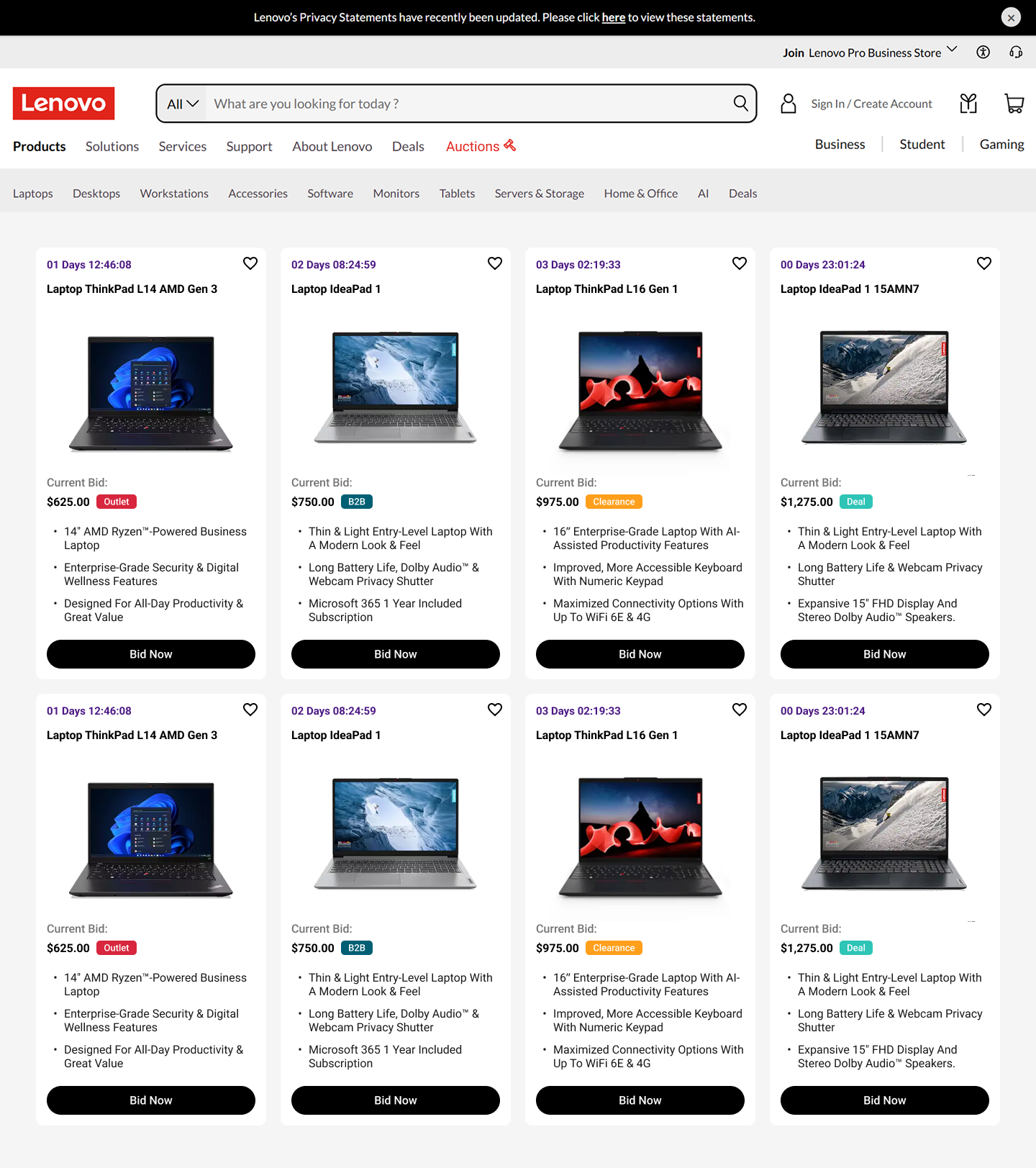Dismiss the privacy statement banner
This screenshot has height=1168, width=1036.
(1011, 17)
